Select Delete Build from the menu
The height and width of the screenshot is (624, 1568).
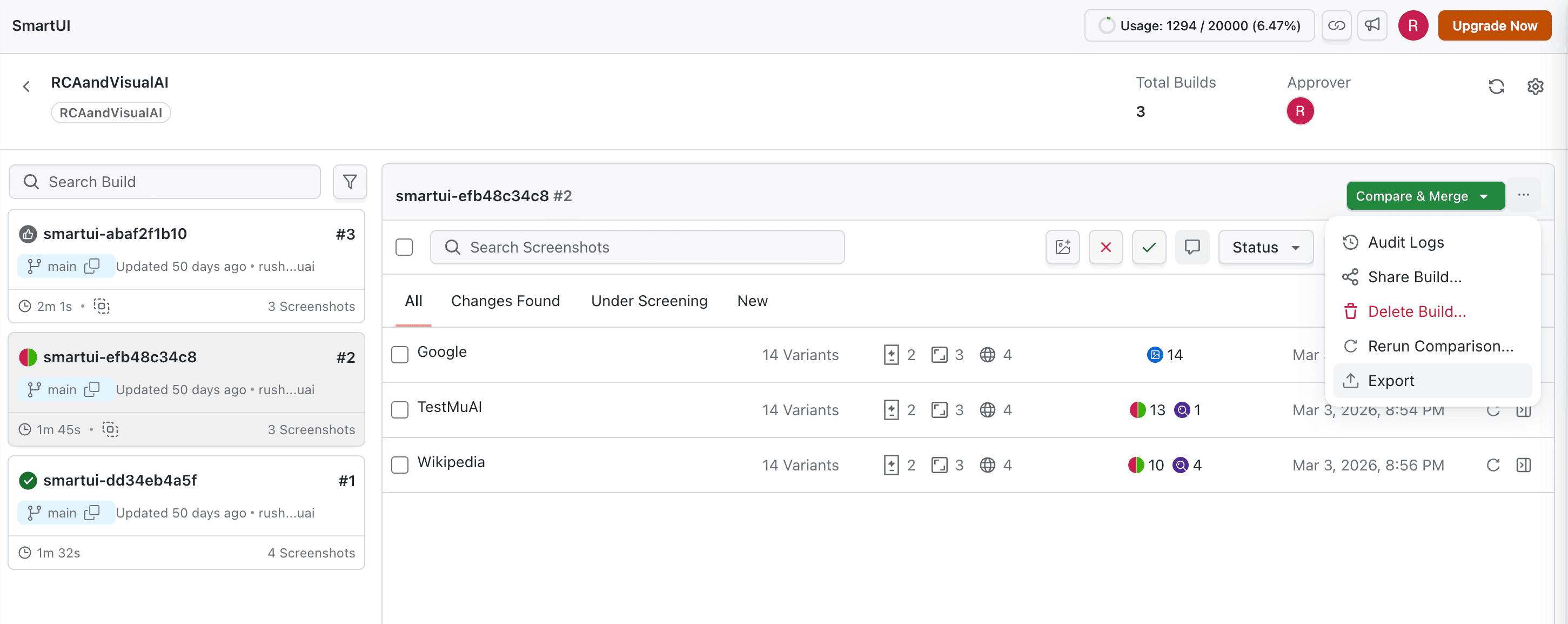(1417, 311)
